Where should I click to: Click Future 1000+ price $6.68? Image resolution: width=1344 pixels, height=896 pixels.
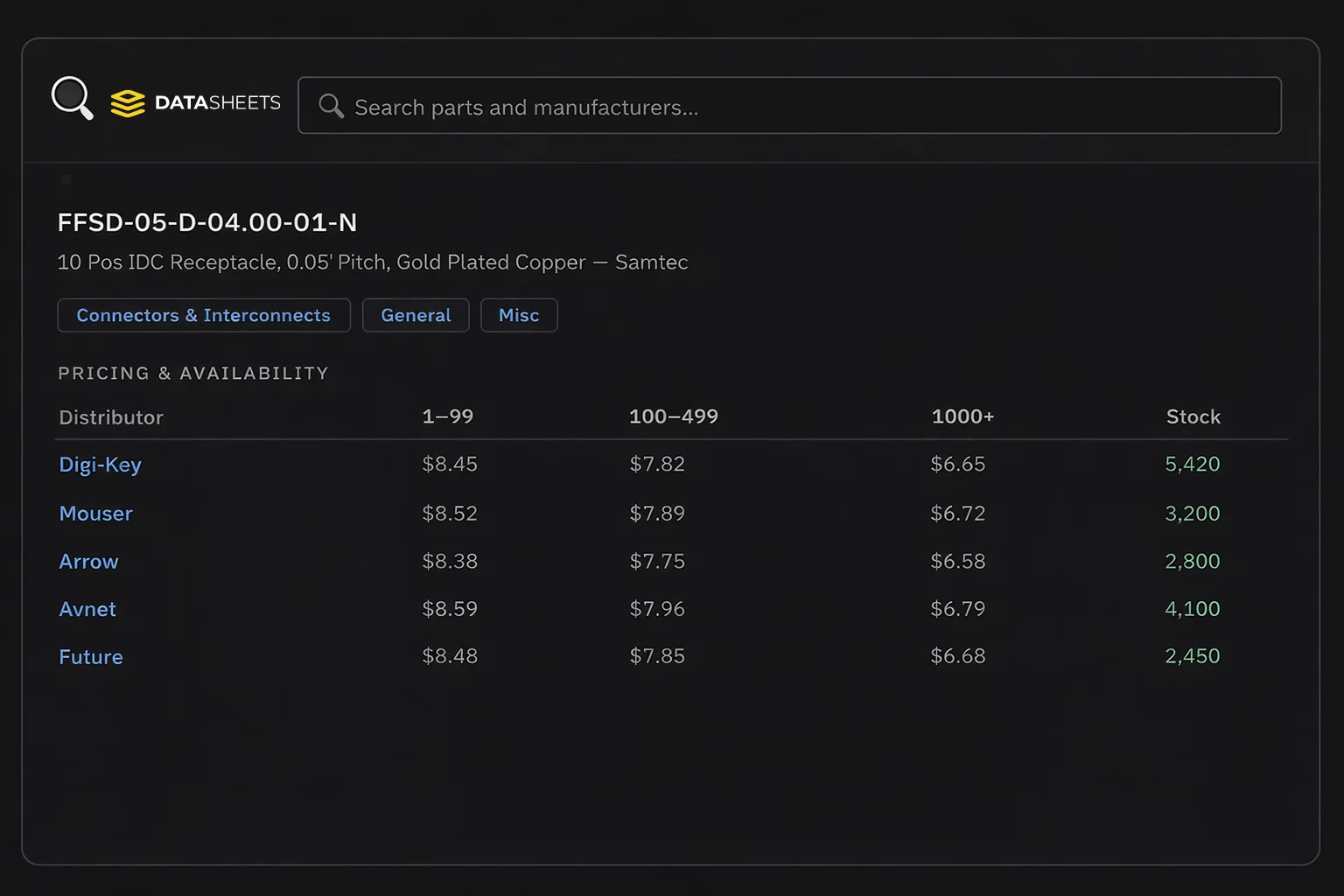[x=958, y=655]
